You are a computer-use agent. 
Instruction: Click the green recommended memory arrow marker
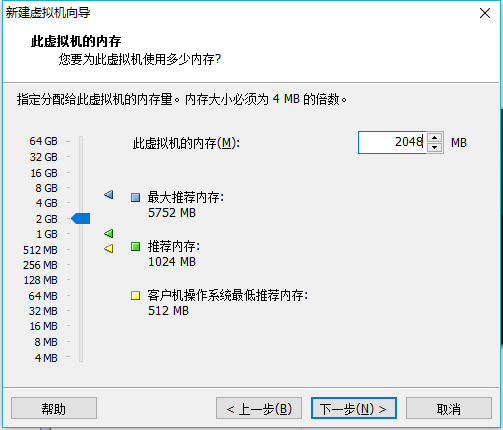click(x=109, y=233)
